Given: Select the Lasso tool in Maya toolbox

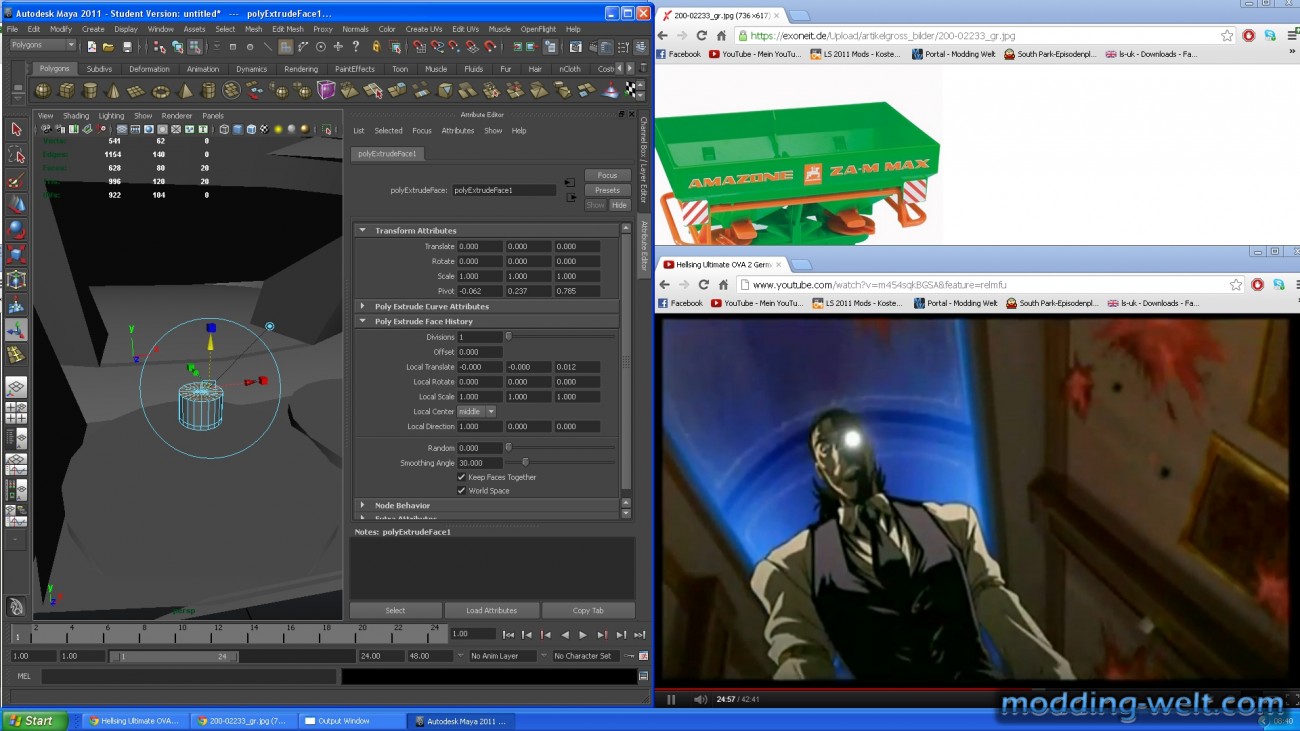Looking at the screenshot, I should point(16,155).
